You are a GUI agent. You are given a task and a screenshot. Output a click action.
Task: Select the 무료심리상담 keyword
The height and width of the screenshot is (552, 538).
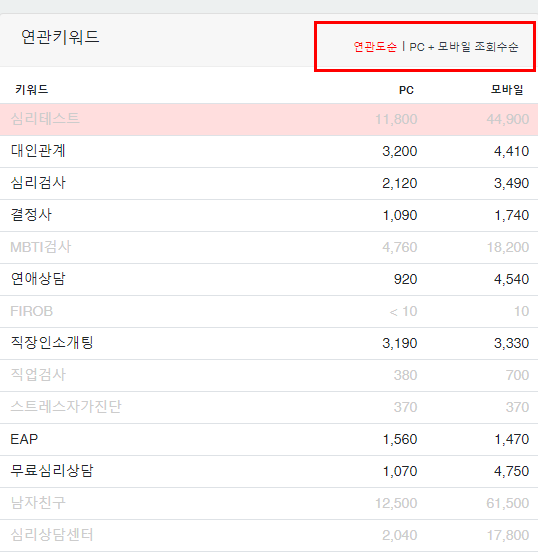pyautogui.click(x=52, y=471)
